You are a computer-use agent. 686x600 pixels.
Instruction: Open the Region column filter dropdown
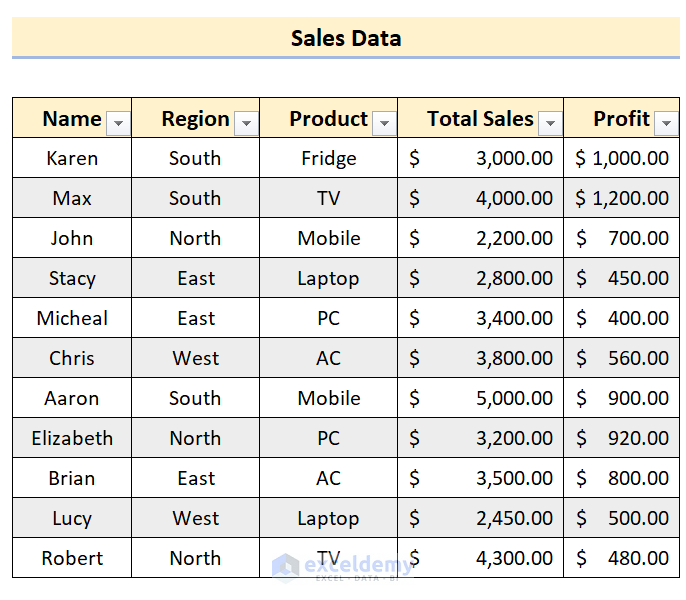click(x=246, y=124)
